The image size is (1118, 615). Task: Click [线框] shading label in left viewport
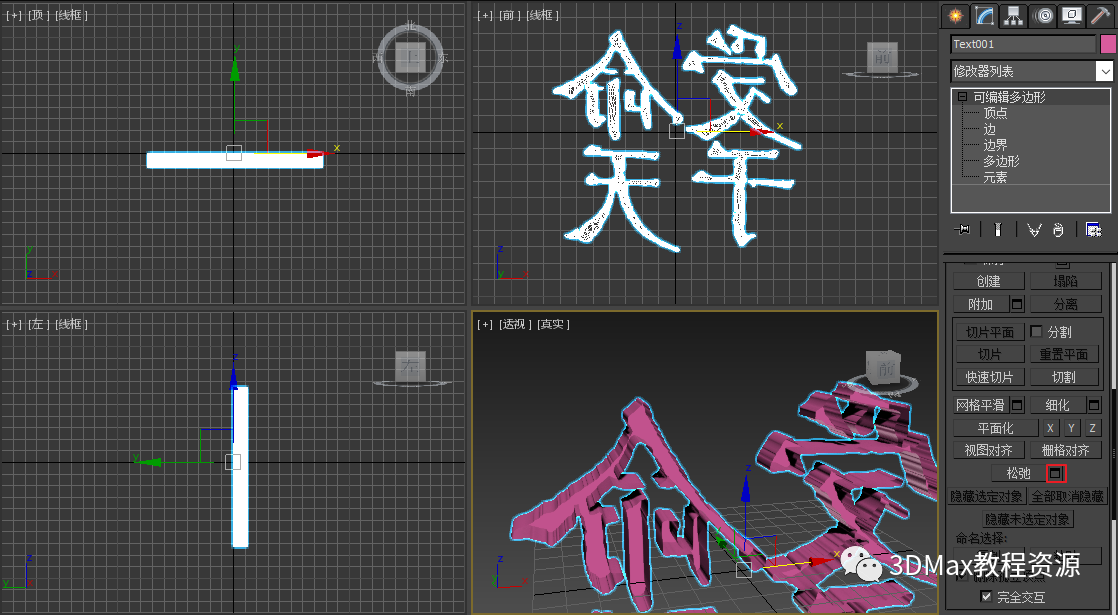pyautogui.click(x=71, y=324)
